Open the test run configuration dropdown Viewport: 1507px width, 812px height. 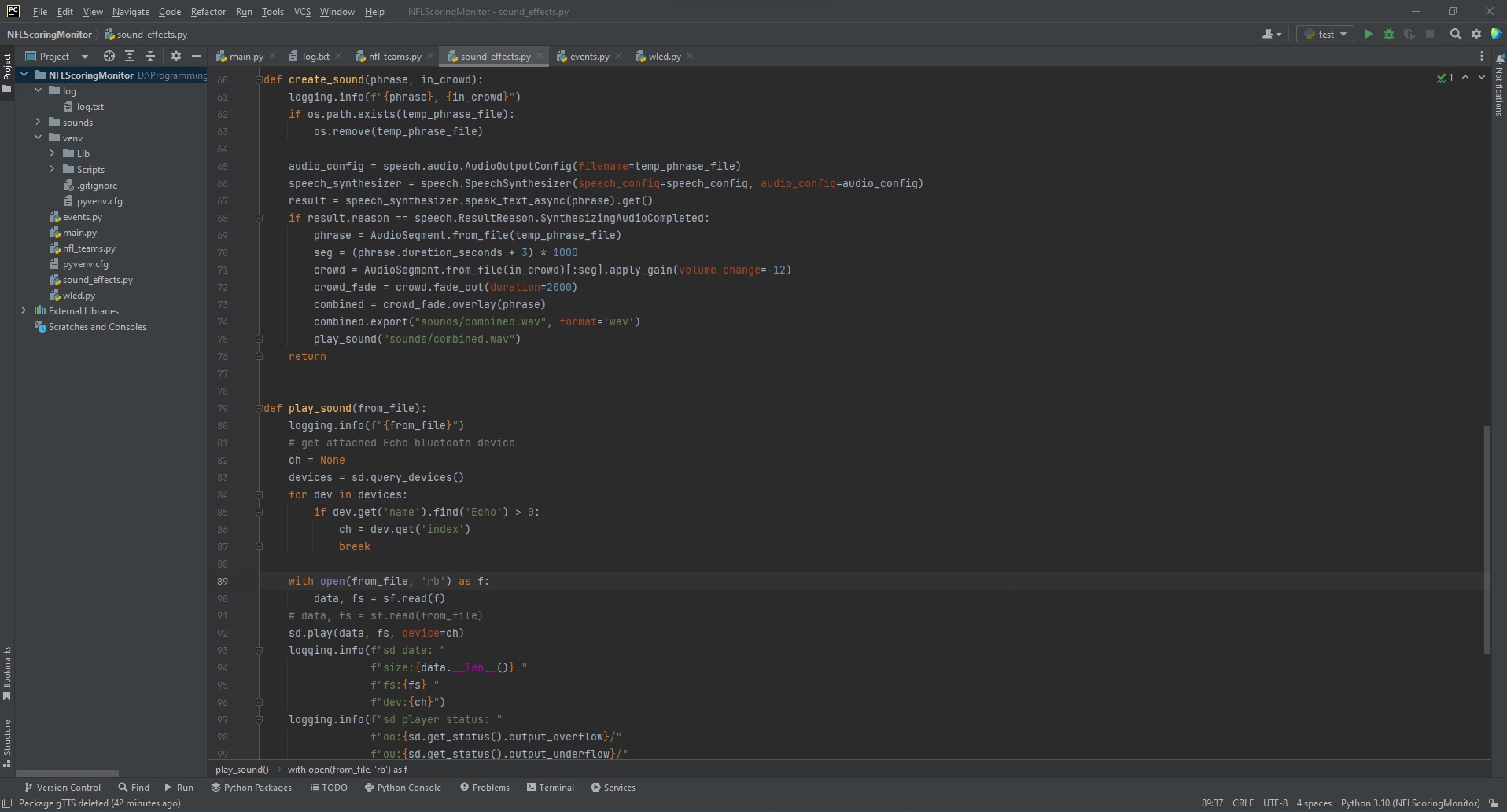[x=1326, y=35]
